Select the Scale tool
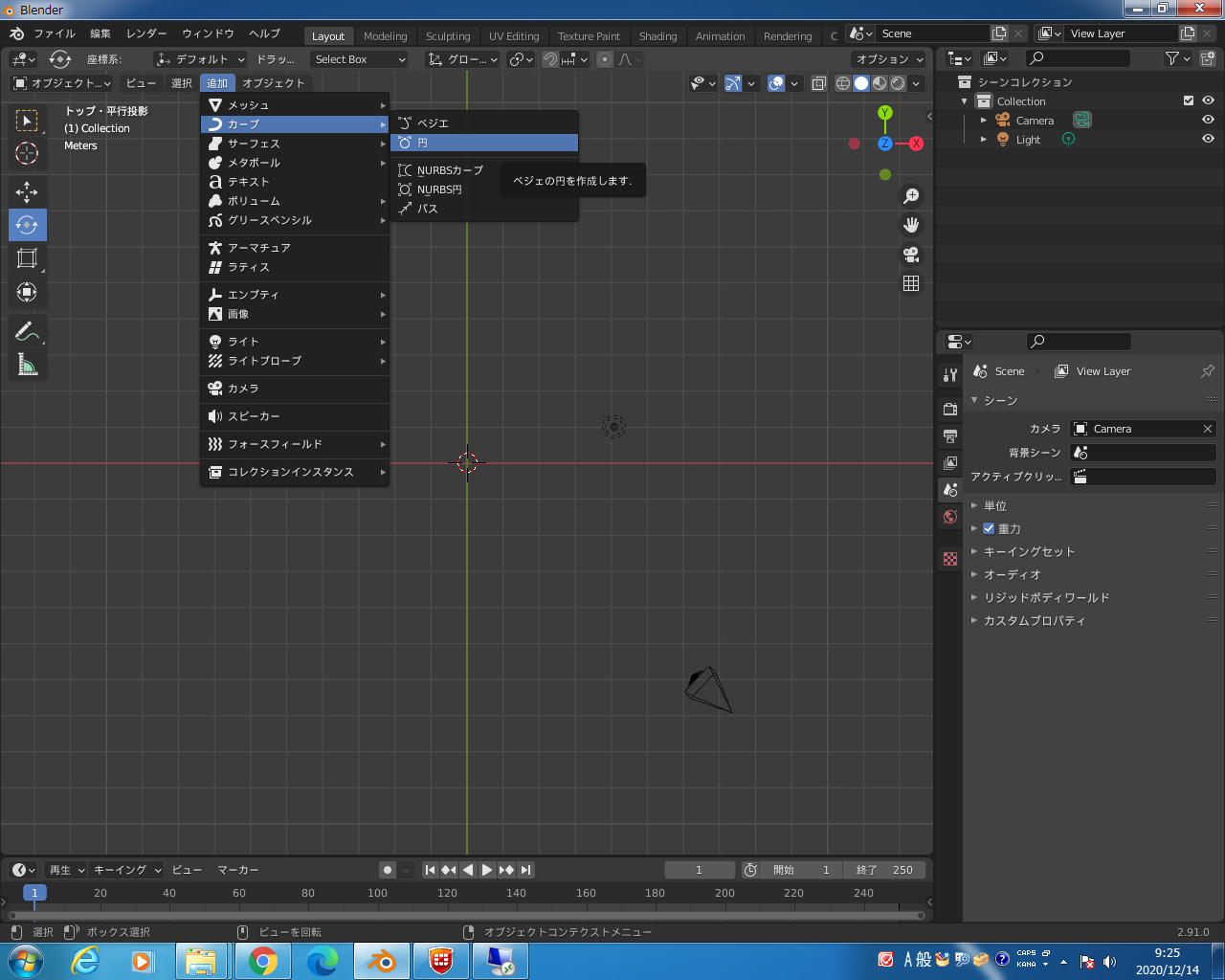 [x=27, y=258]
